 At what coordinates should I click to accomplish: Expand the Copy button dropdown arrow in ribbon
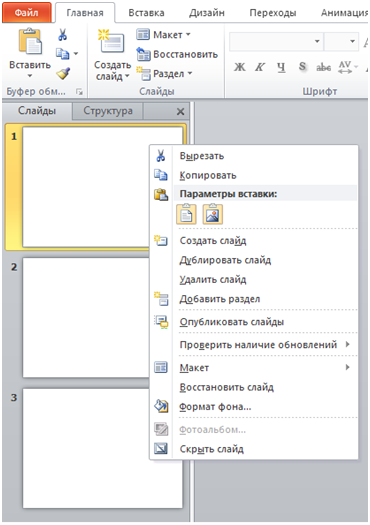76,54
